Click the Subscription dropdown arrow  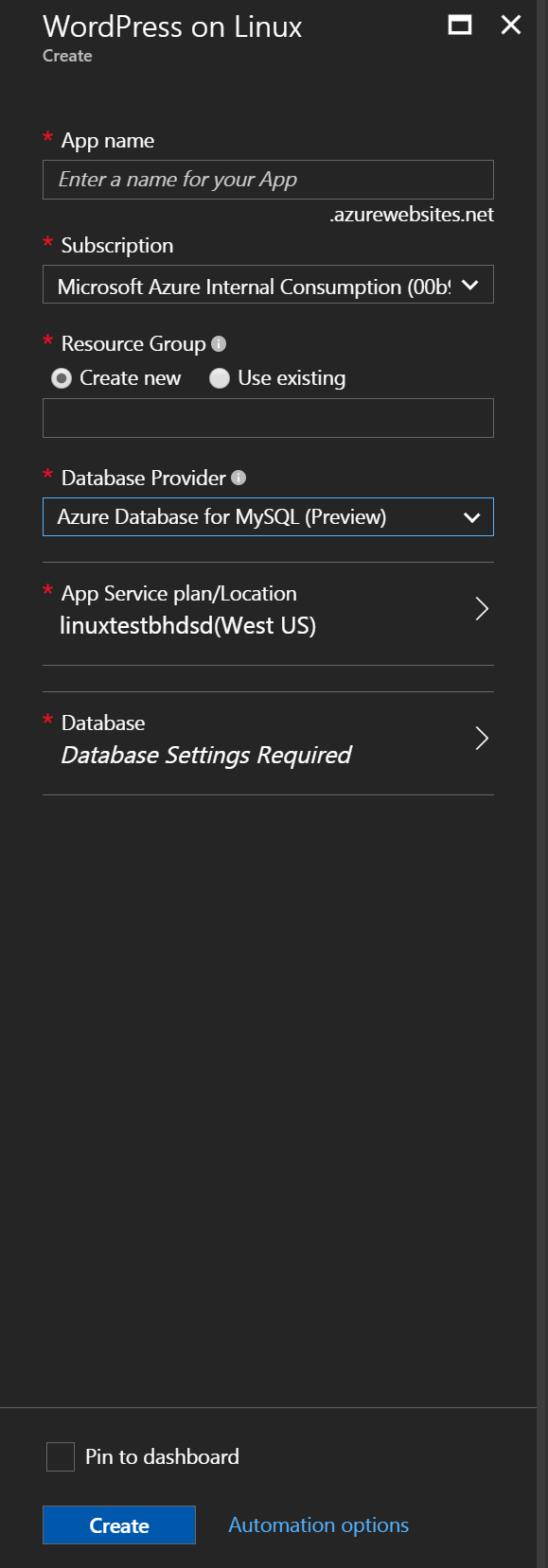[x=470, y=285]
